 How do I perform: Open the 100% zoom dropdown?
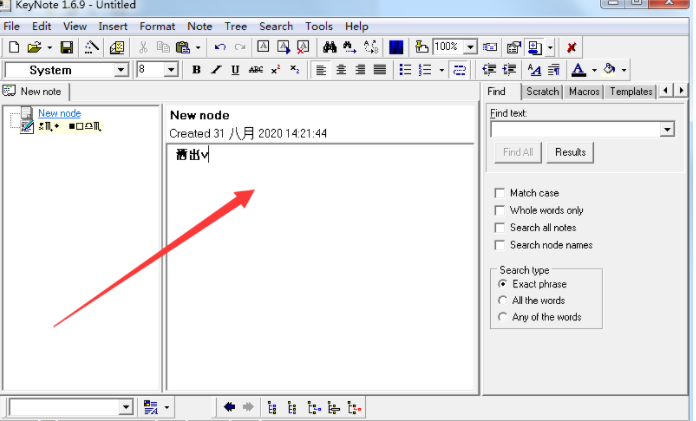pos(470,47)
